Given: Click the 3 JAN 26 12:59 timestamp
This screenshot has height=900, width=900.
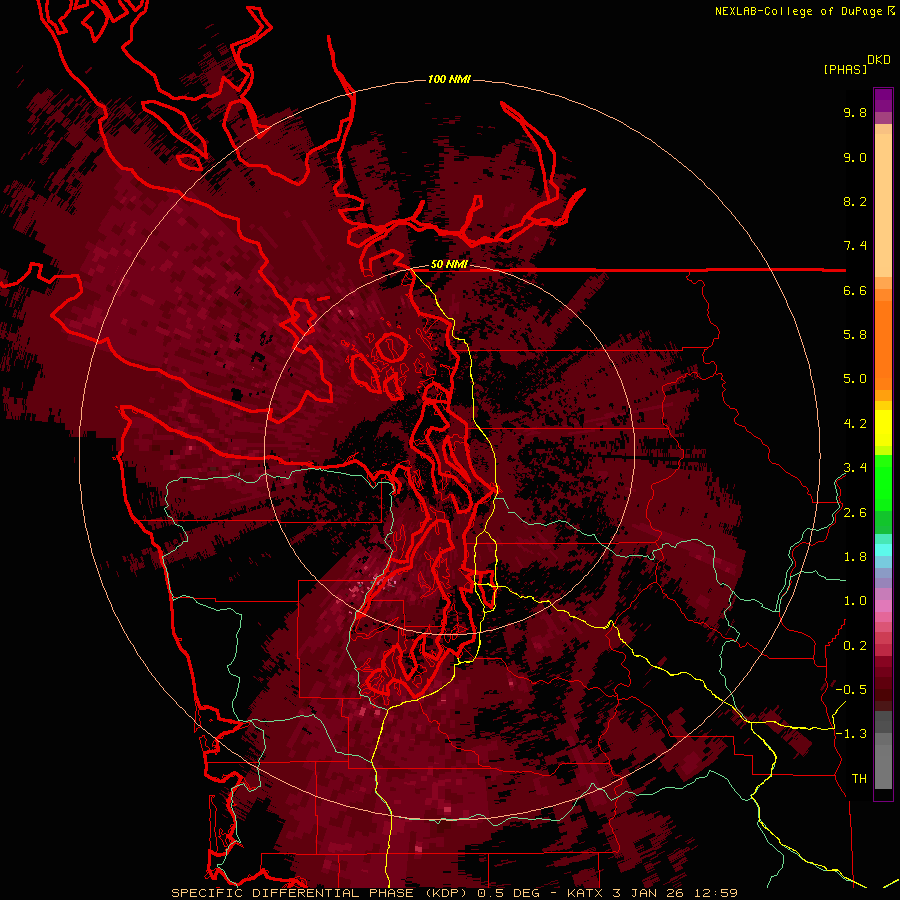Looking at the screenshot, I should (x=675, y=893).
